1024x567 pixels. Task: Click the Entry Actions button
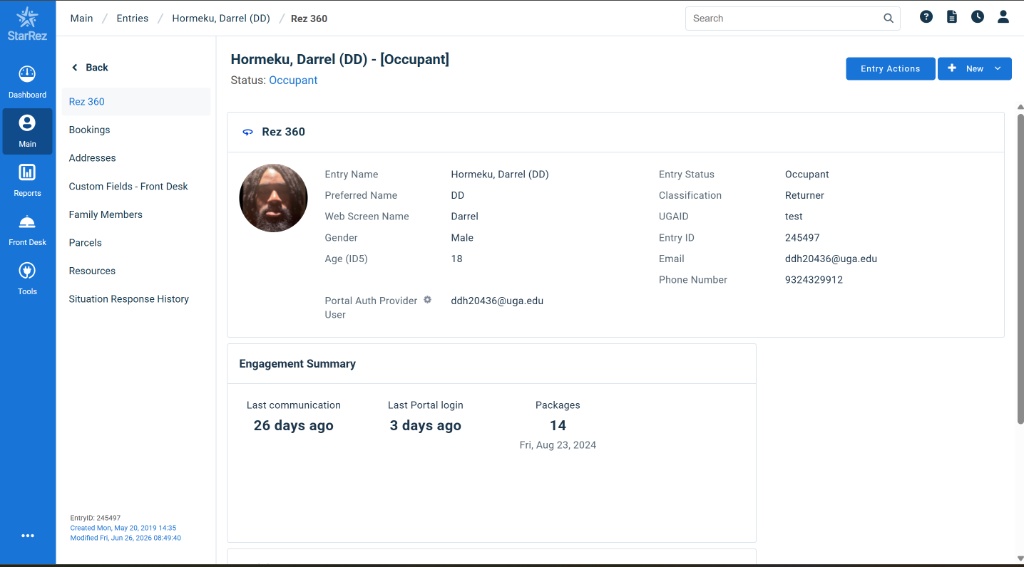pyautogui.click(x=890, y=69)
